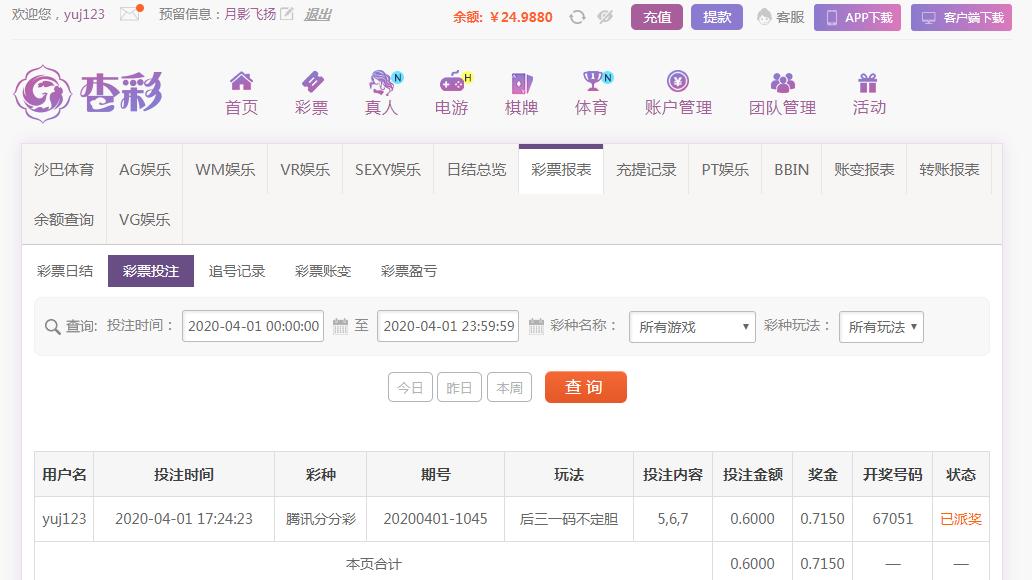Open calendar icon for start time
The height and width of the screenshot is (580, 1032).
pos(340,325)
